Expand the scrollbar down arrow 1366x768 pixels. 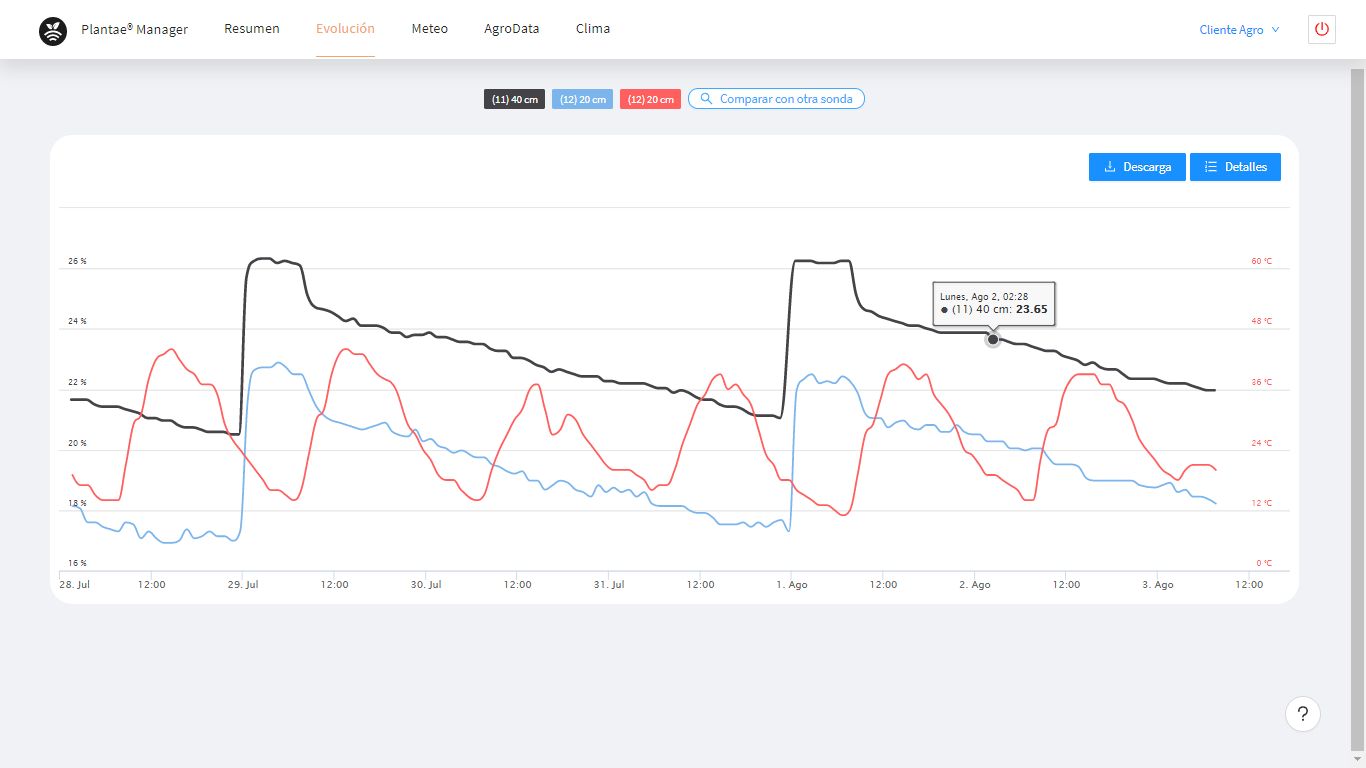1359,760
